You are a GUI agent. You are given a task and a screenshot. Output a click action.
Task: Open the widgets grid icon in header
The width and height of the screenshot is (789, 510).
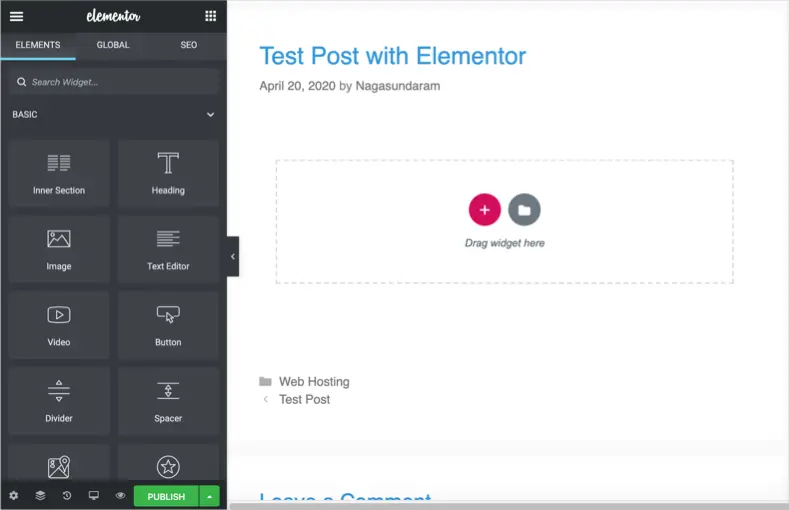click(210, 16)
